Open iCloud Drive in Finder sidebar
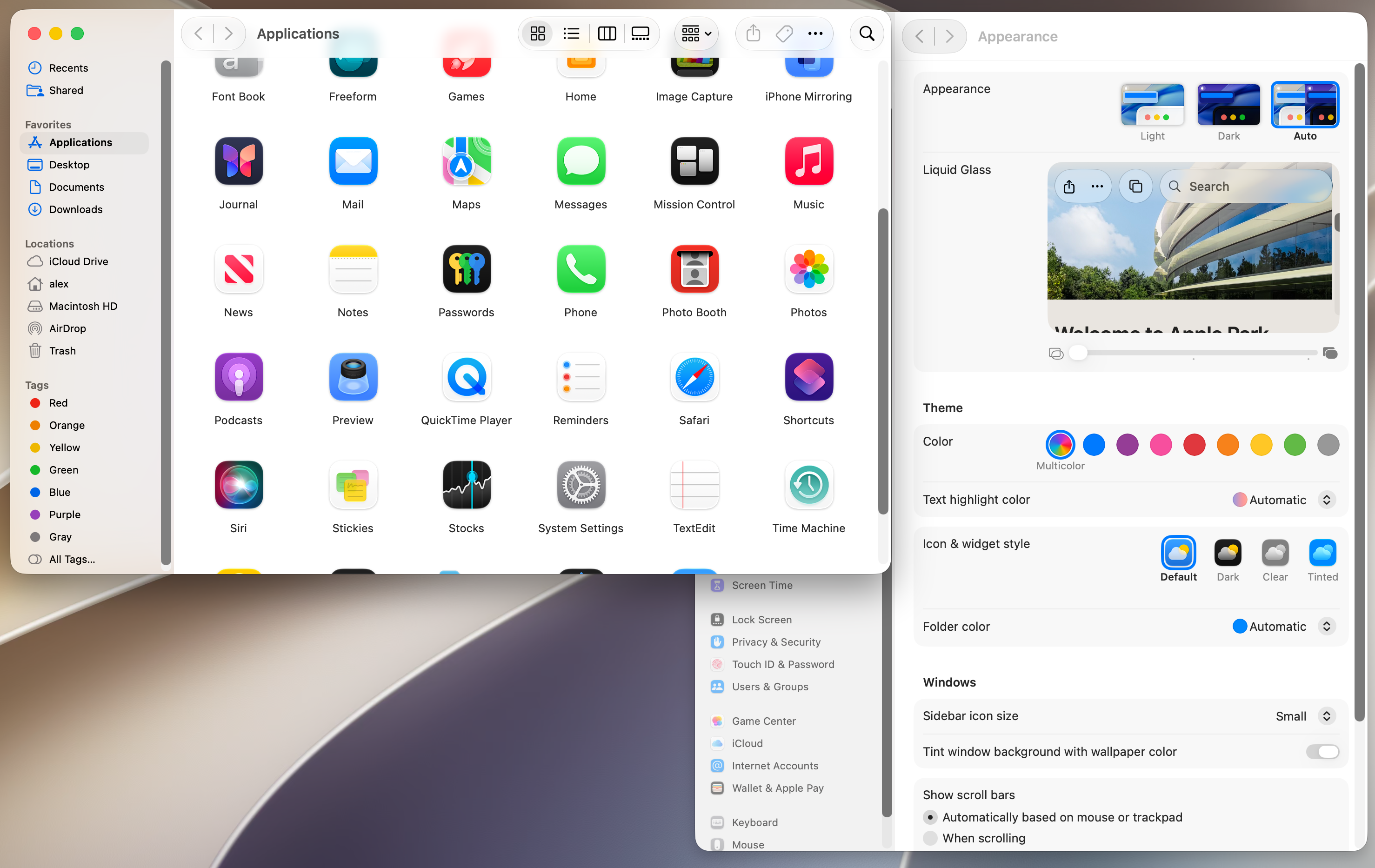Screen dimensions: 1375x868 84,261
